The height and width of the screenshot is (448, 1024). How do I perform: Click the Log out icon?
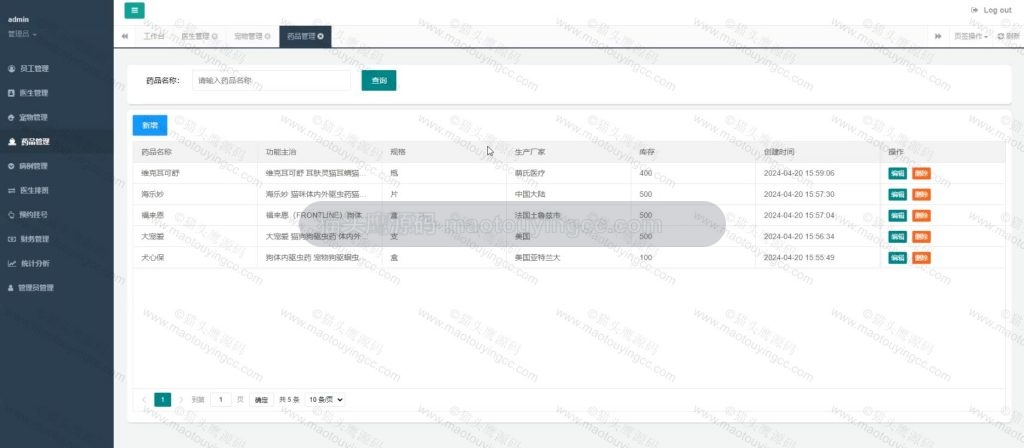[x=974, y=10]
